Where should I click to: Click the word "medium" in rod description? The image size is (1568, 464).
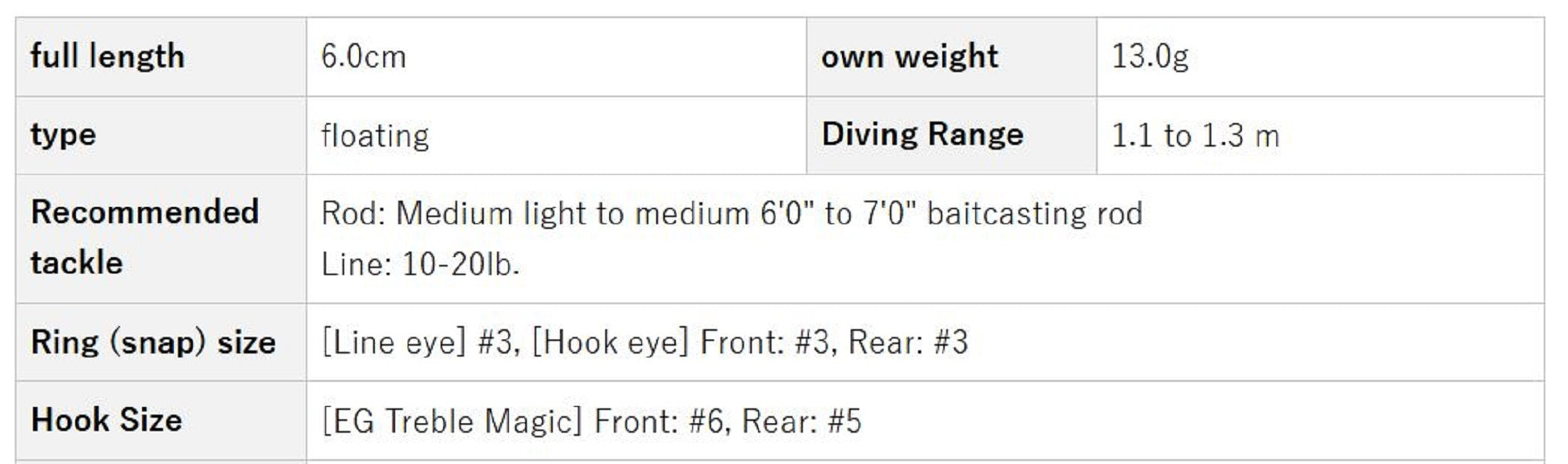(x=692, y=214)
